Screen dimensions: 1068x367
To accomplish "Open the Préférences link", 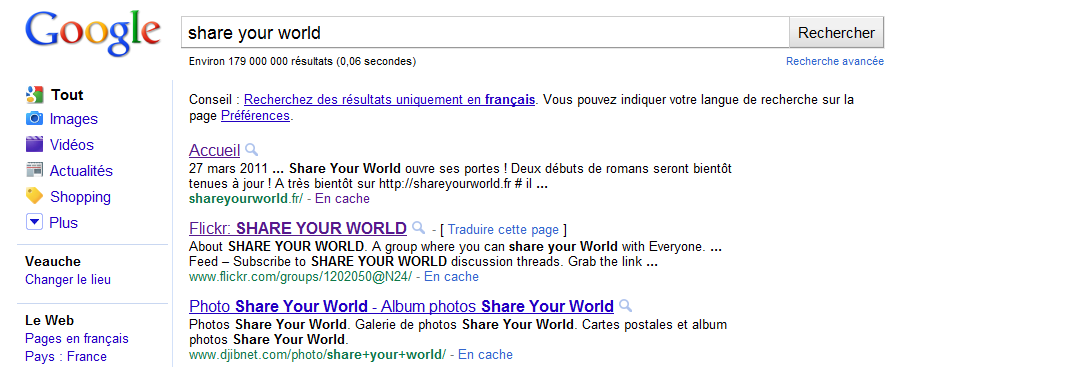I will coord(255,116).
